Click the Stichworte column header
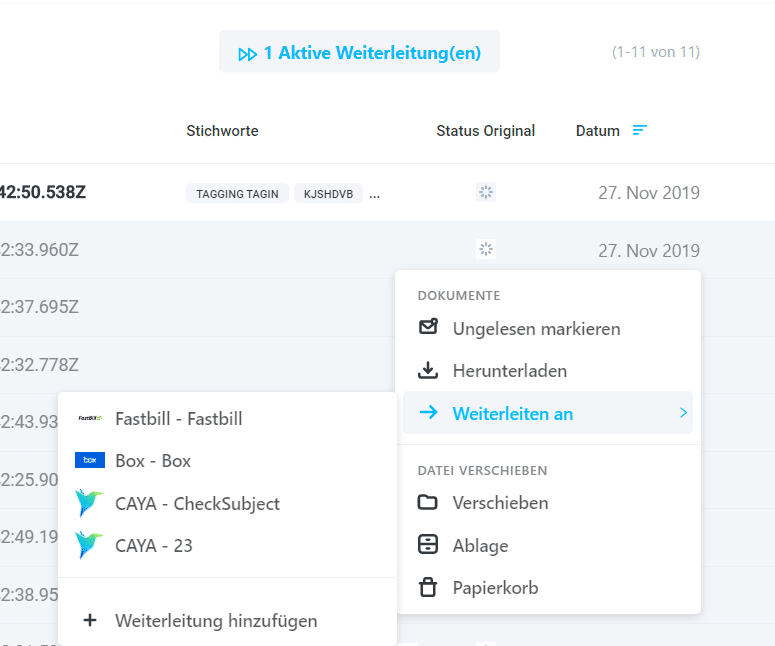The height and width of the screenshot is (646, 775). [222, 130]
